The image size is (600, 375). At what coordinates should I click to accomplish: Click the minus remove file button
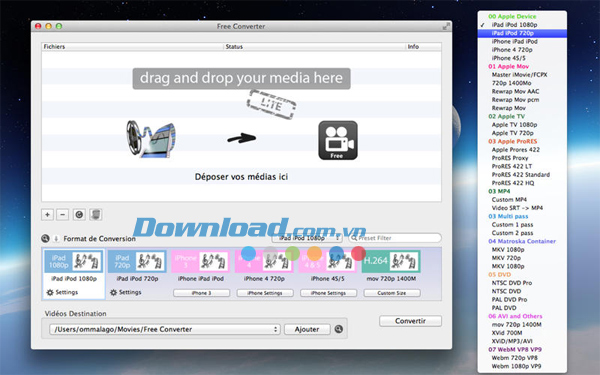pos(63,215)
